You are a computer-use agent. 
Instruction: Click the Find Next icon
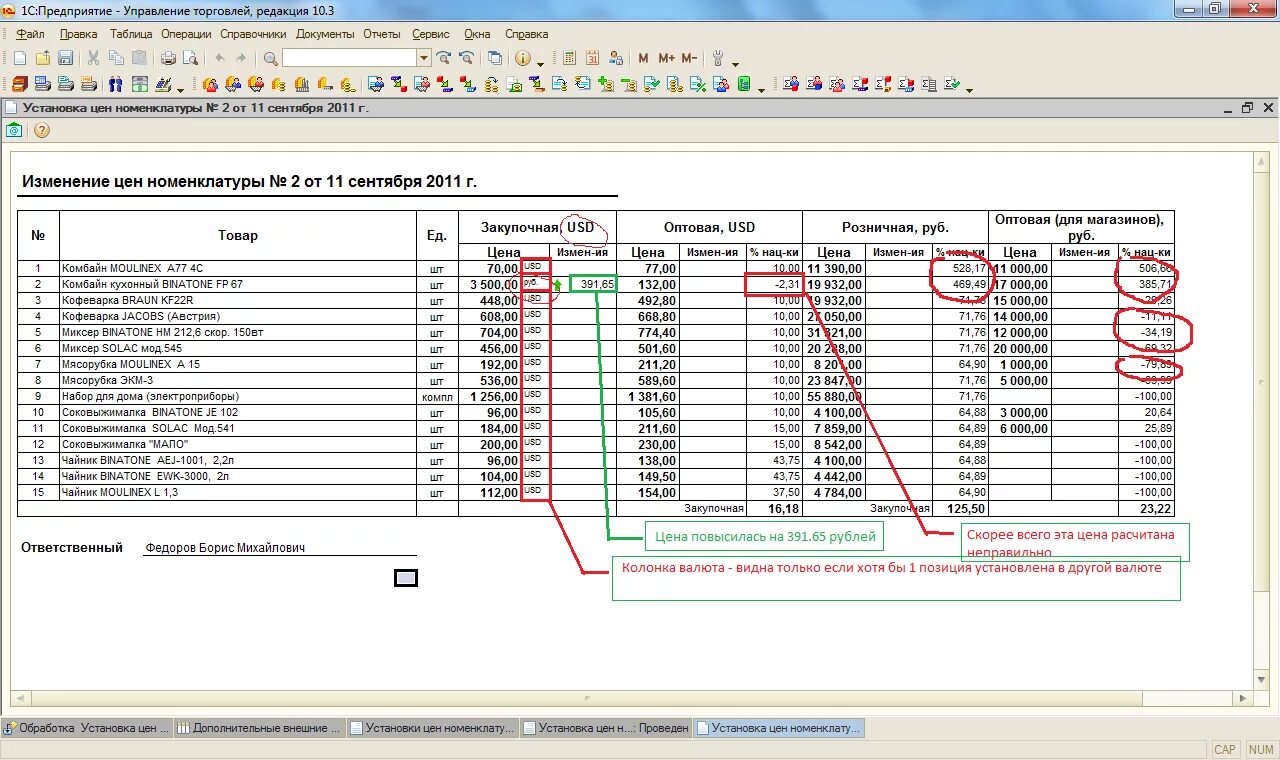[444, 58]
